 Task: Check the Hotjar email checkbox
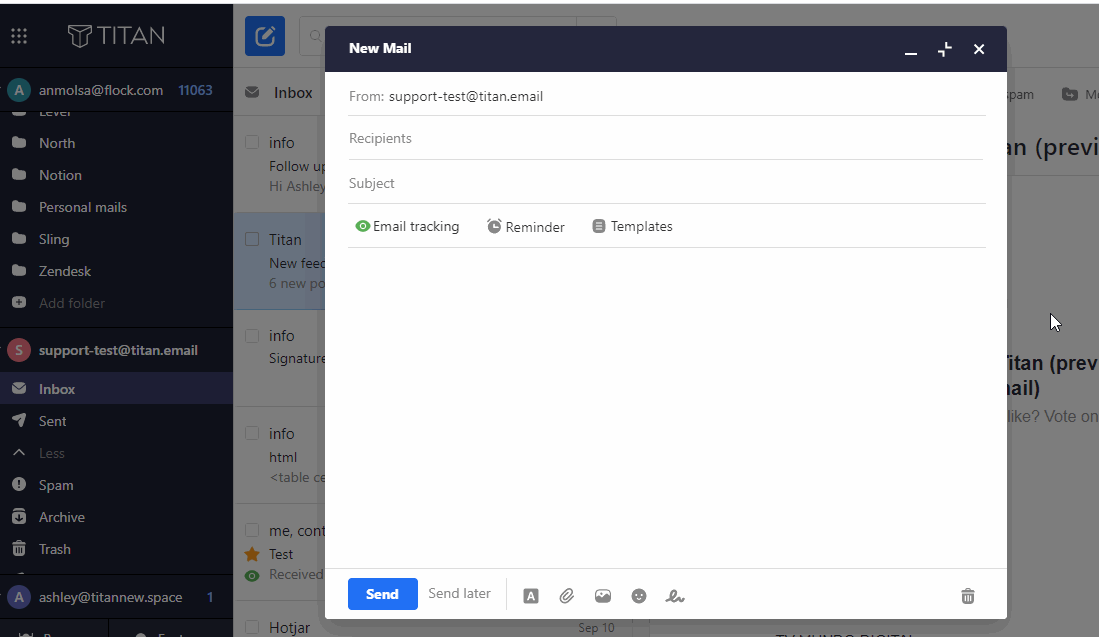click(252, 627)
